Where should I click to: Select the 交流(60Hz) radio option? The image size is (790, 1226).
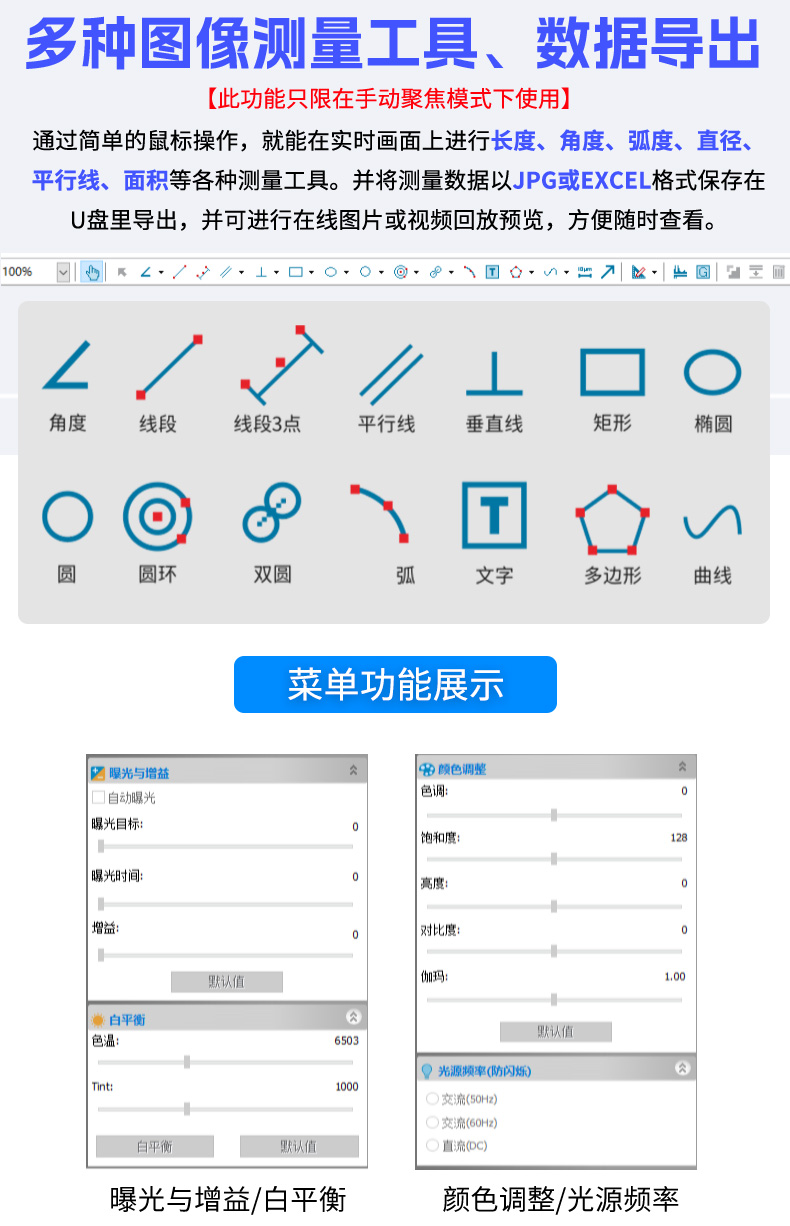tap(432, 1123)
